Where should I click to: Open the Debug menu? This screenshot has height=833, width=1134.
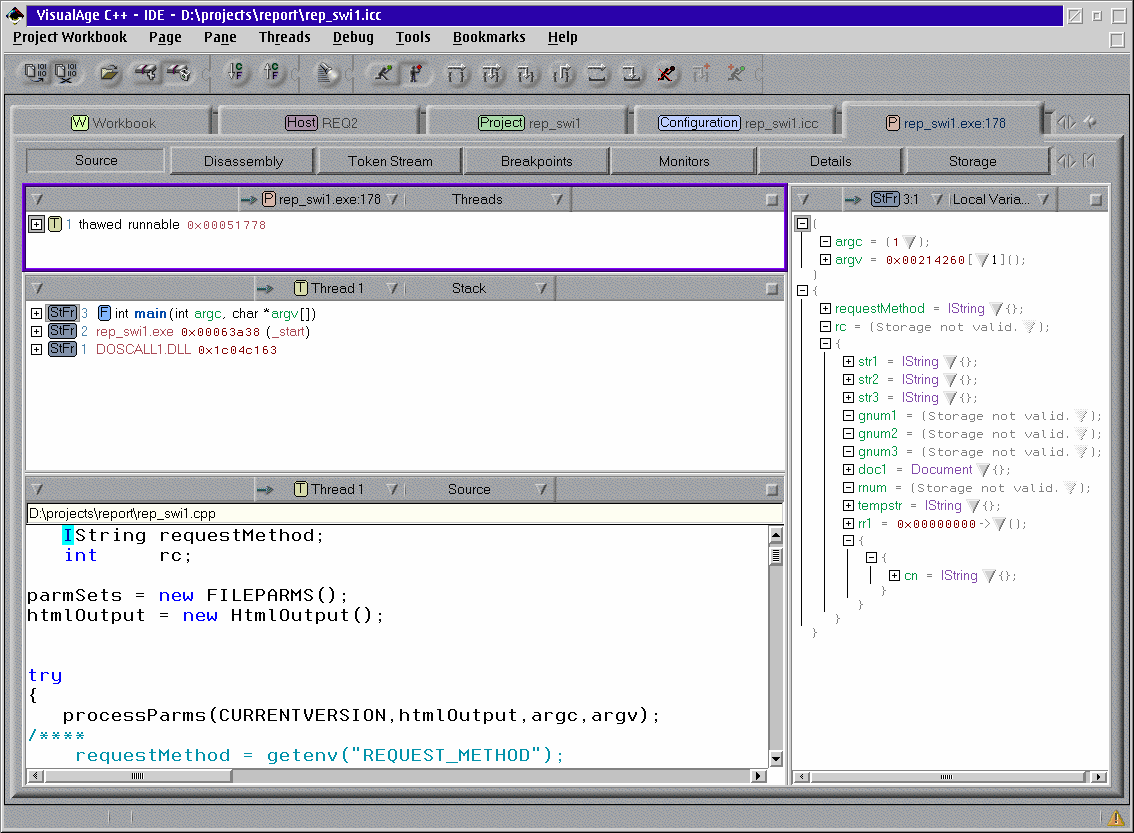pos(353,37)
